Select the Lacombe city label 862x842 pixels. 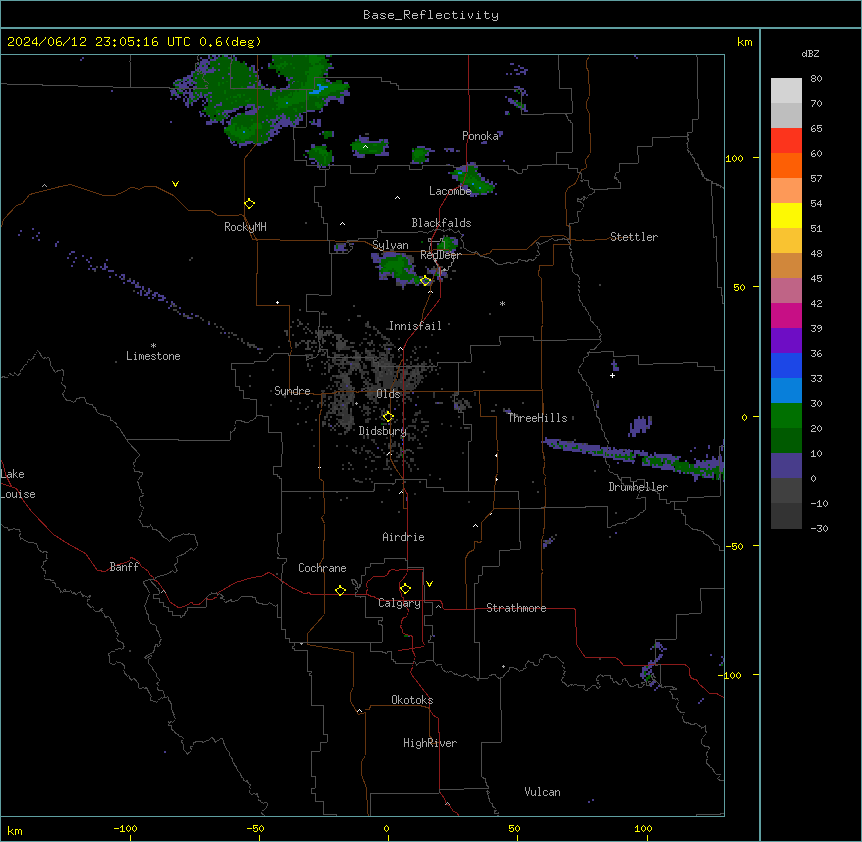tap(450, 191)
